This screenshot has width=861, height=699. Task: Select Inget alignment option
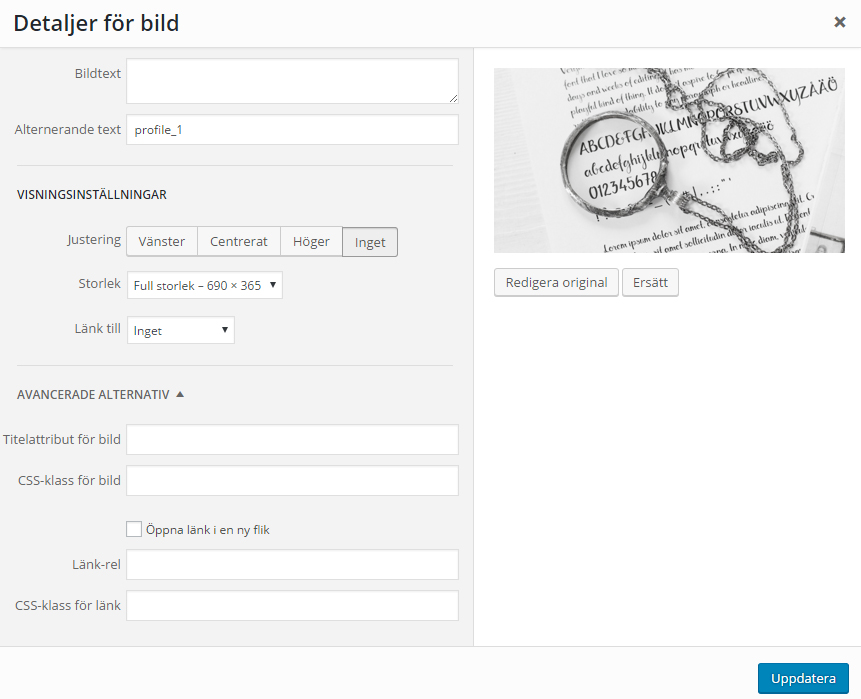[370, 242]
